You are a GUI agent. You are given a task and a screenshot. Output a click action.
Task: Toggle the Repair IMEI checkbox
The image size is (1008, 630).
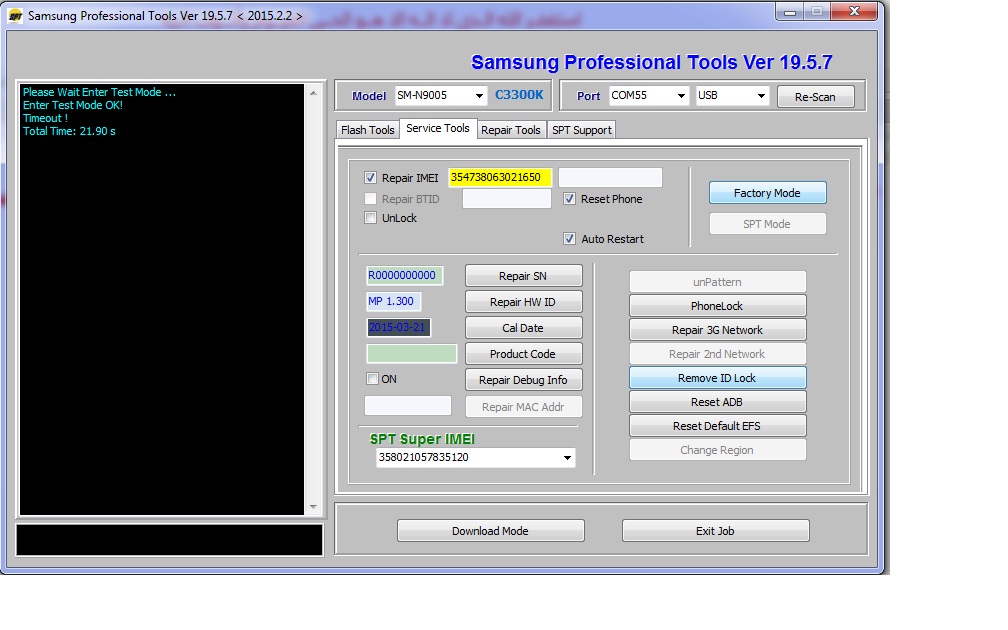click(370, 177)
